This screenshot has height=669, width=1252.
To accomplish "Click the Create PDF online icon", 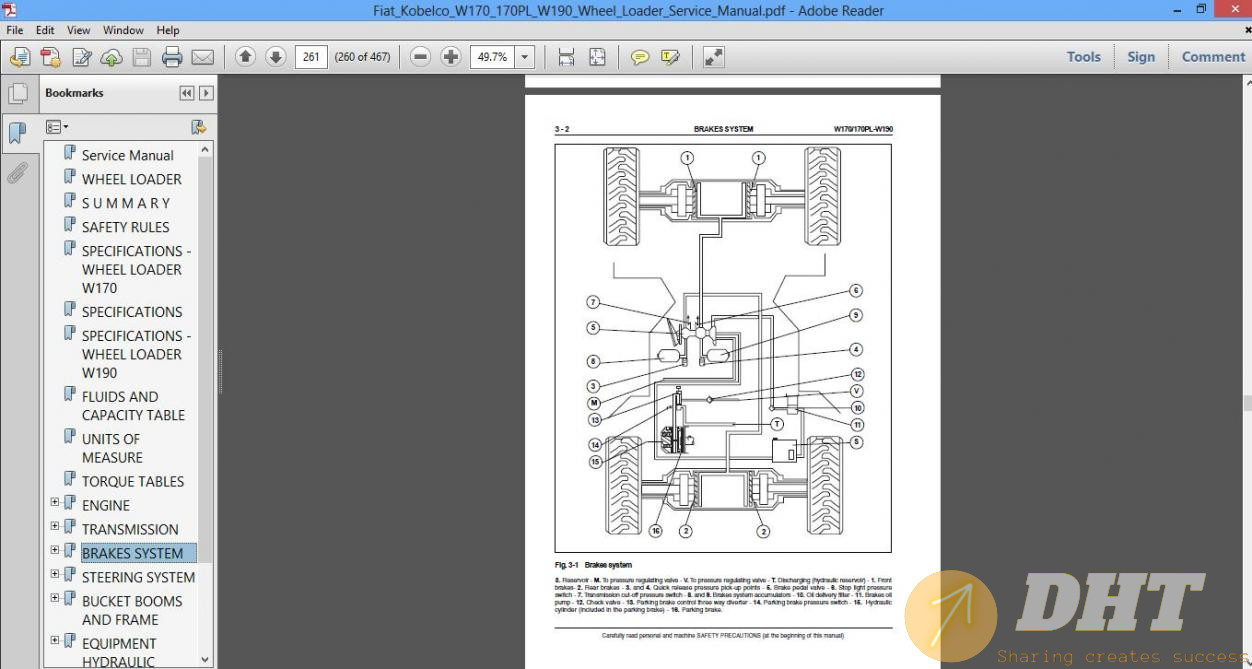I will click(x=51, y=57).
